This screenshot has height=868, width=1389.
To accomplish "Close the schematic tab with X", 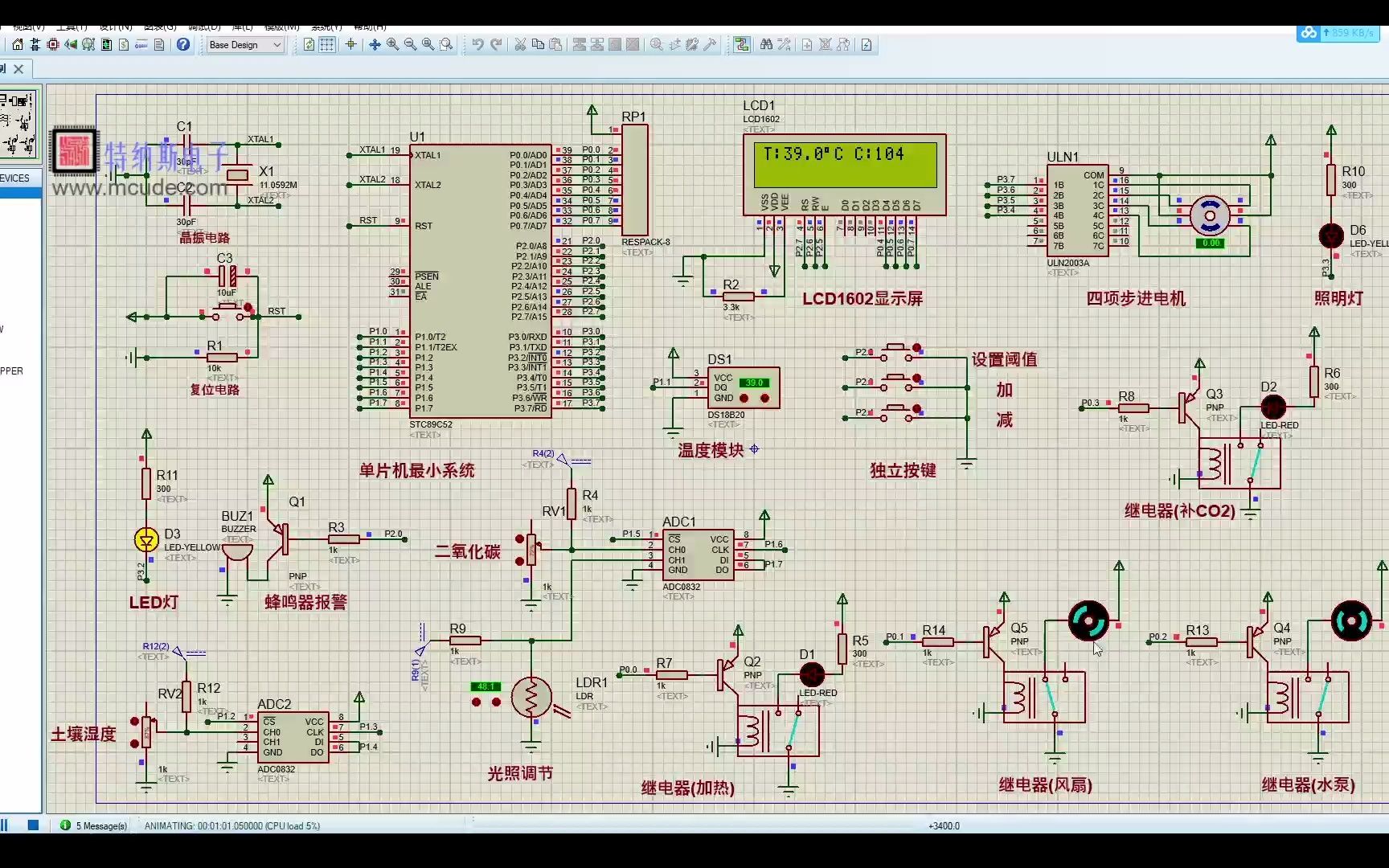I will [x=18, y=69].
